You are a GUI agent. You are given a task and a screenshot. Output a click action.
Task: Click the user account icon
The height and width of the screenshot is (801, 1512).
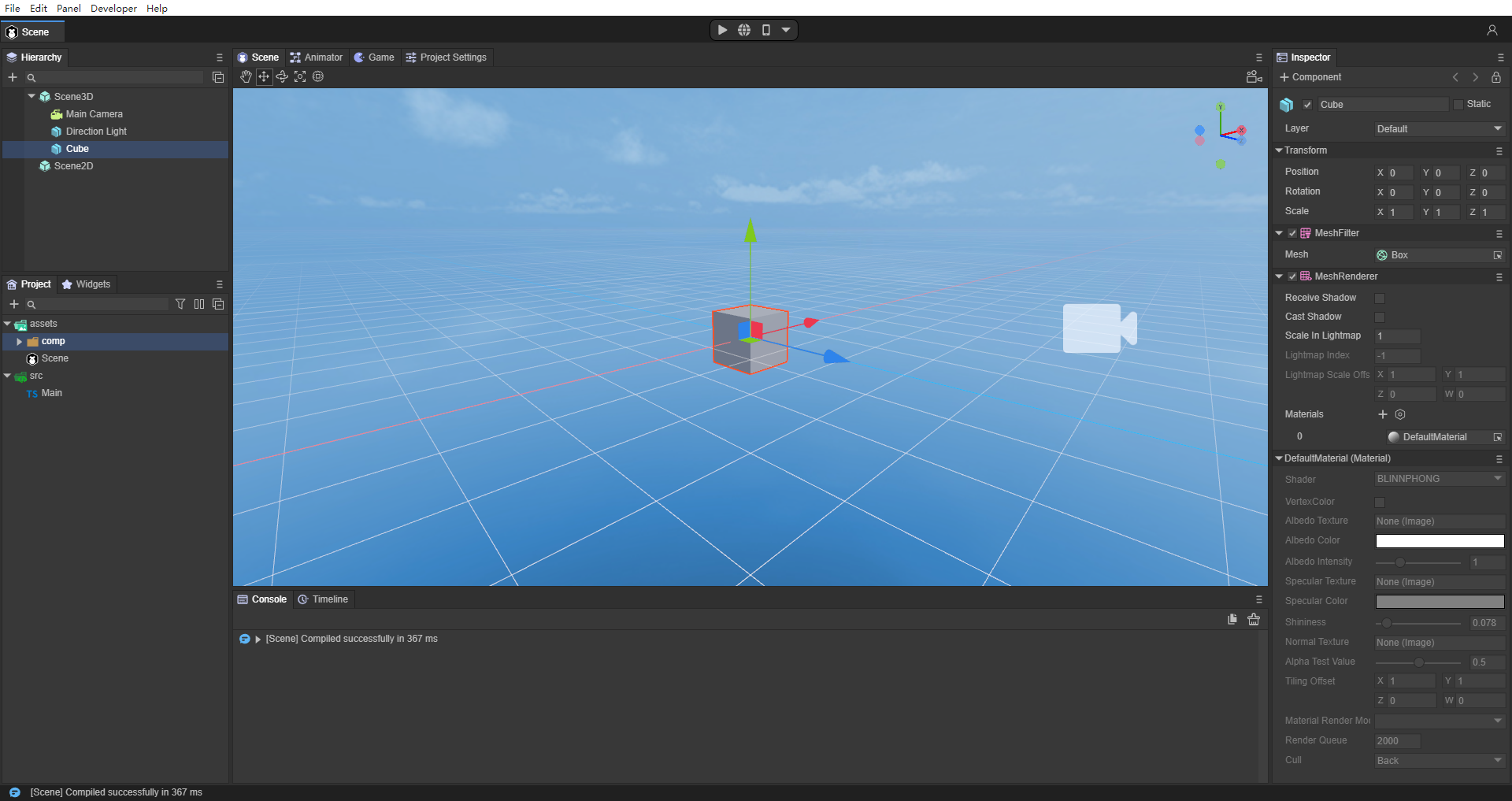[1492, 30]
